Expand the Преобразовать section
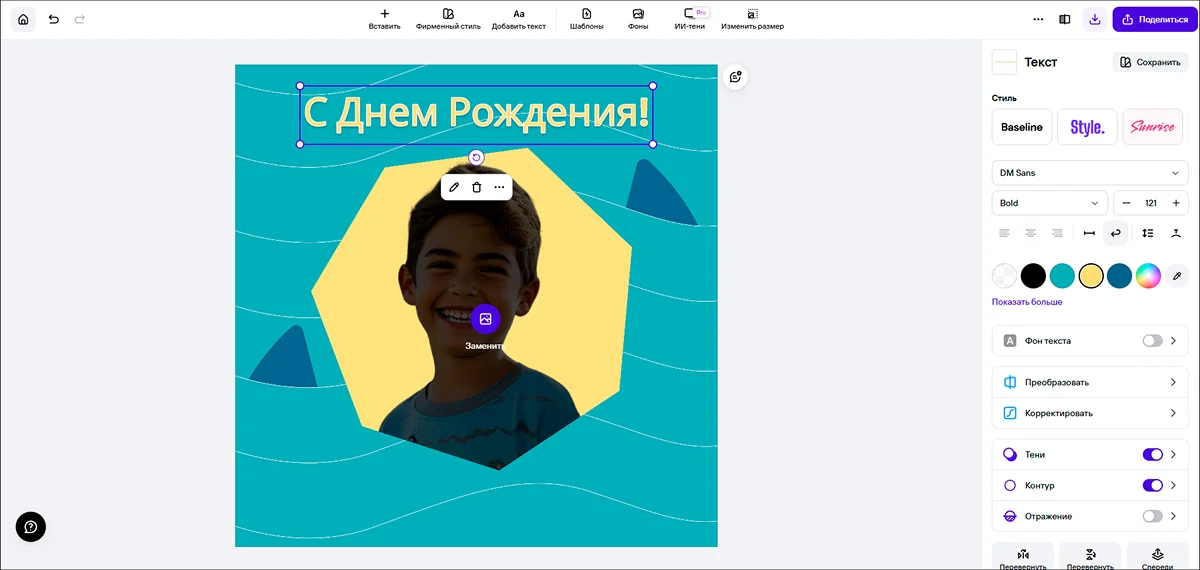Image resolution: width=1200 pixels, height=570 pixels. point(1090,382)
